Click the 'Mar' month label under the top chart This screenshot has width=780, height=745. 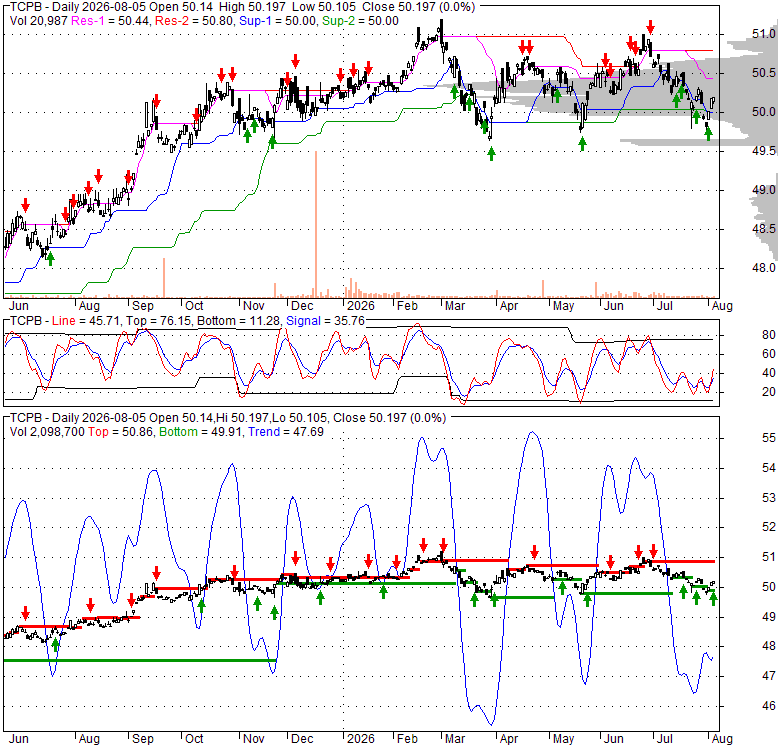[455, 305]
